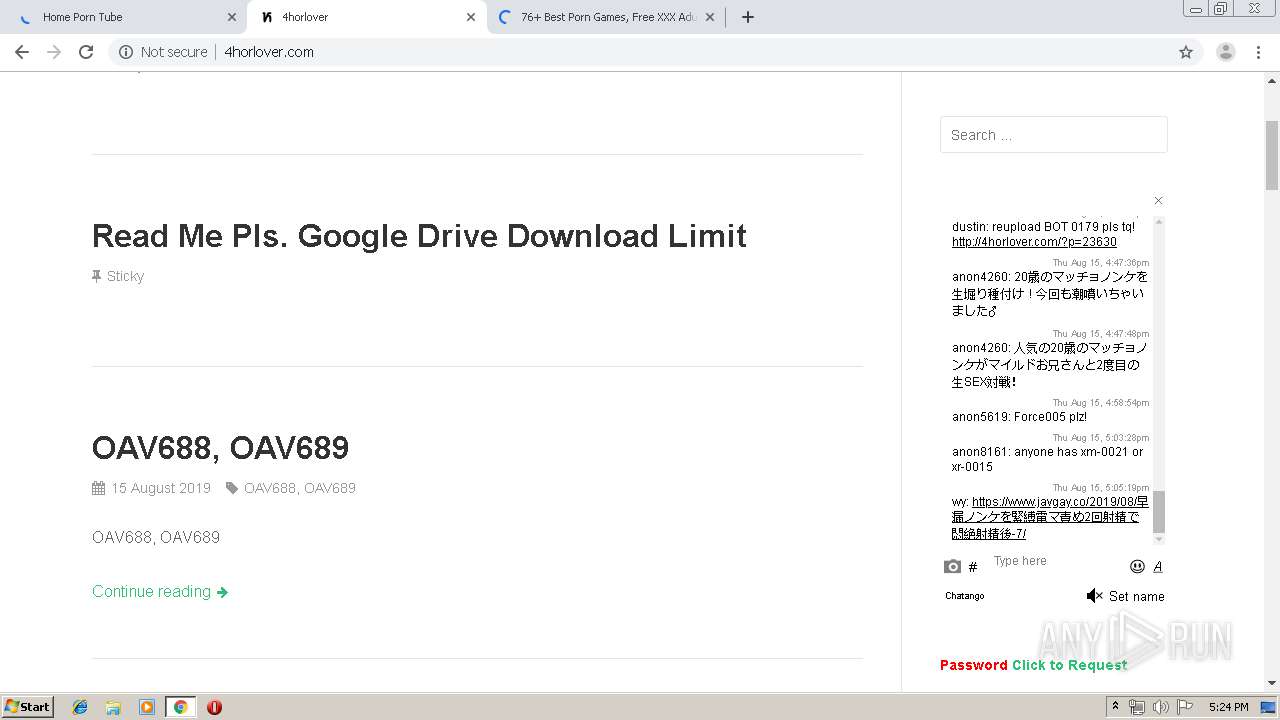This screenshot has width=1280, height=720.
Task: Bookmark this page with the star
Action: [1186, 52]
